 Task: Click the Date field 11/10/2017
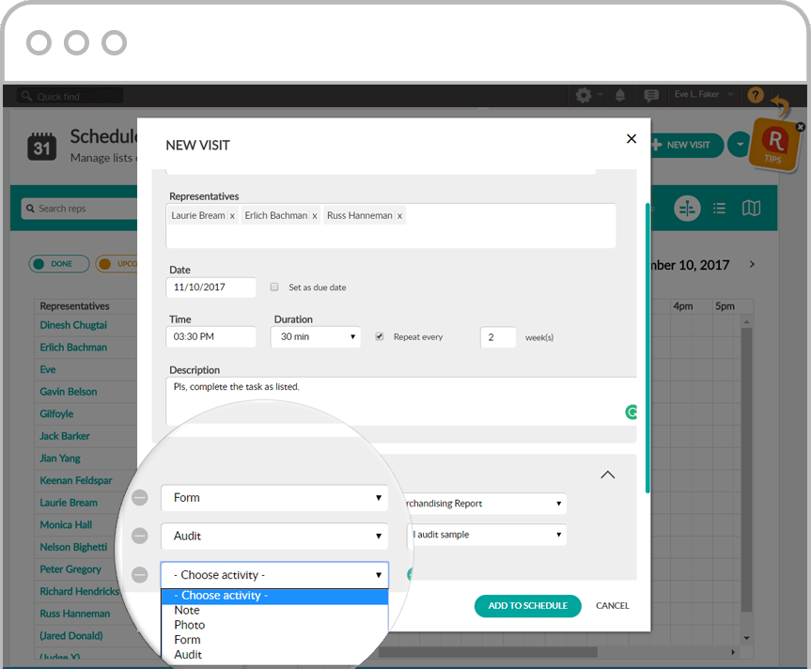[x=211, y=287]
